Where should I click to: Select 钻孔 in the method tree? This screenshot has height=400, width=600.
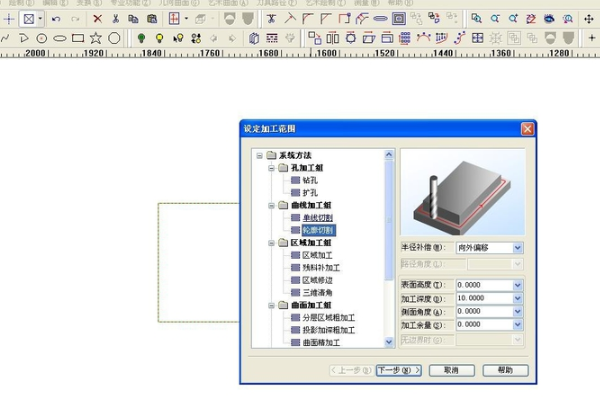309,180
